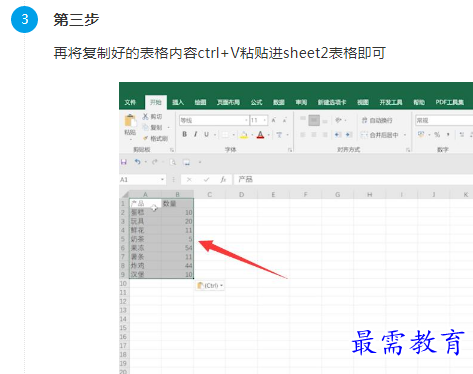Apply comma style number format
Screen dimensions: 473x374
[448, 134]
